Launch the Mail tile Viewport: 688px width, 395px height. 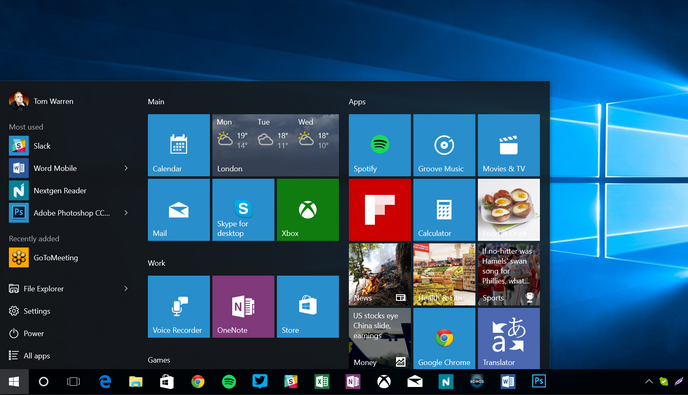(179, 210)
